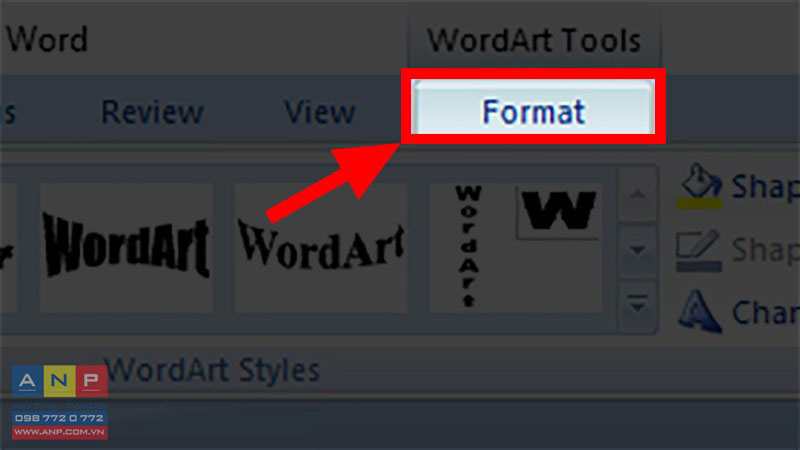
Task: Click the Shape Outline pencil icon
Action: (x=698, y=250)
